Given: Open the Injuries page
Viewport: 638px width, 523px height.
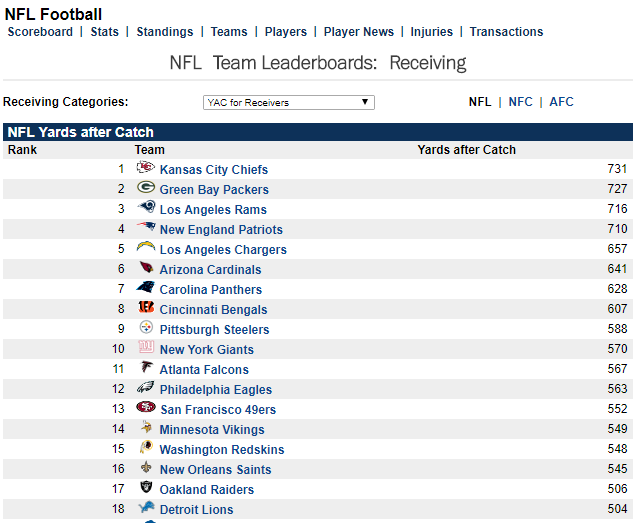Looking at the screenshot, I should click(432, 32).
